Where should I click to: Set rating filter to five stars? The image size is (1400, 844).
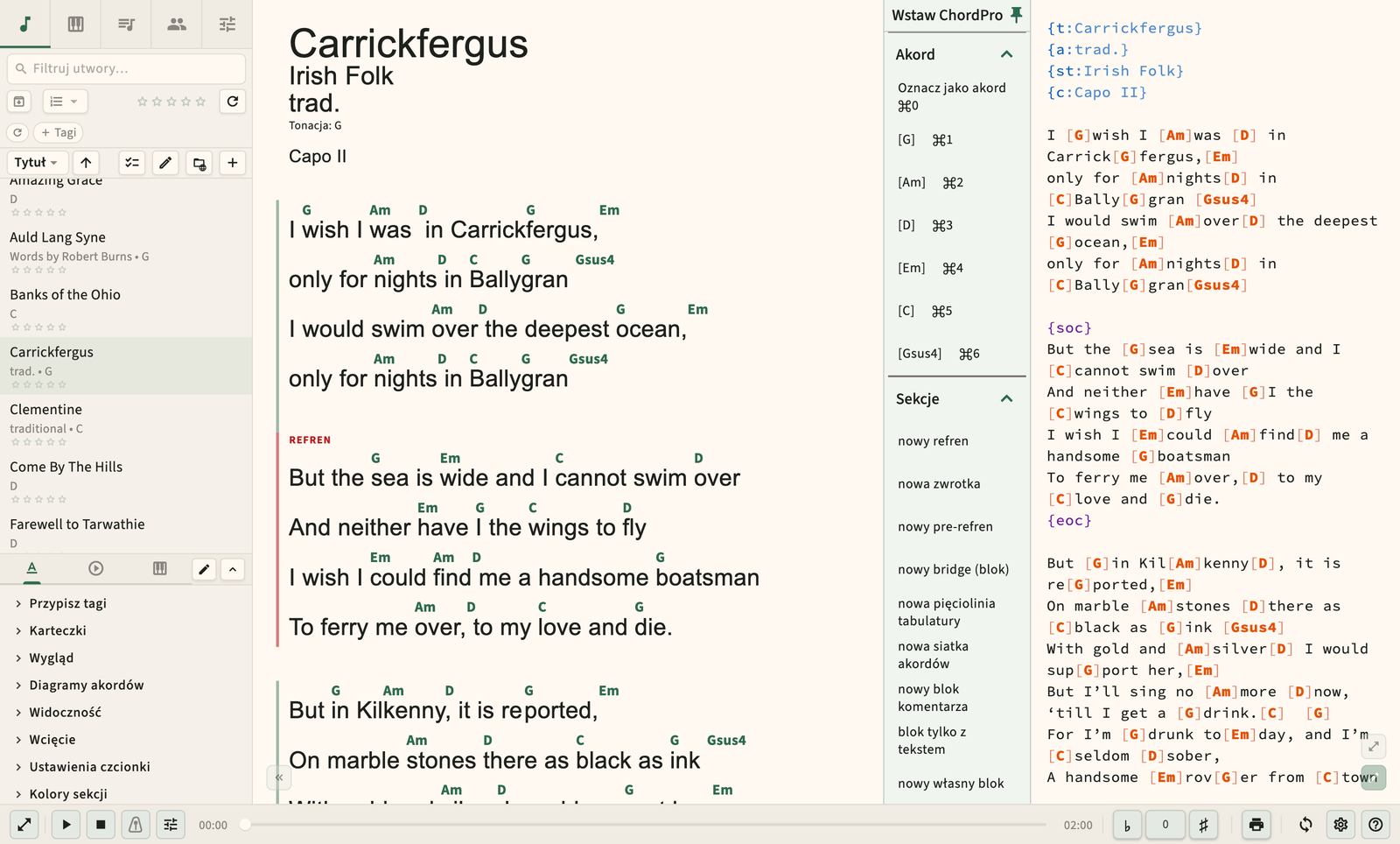coord(200,102)
